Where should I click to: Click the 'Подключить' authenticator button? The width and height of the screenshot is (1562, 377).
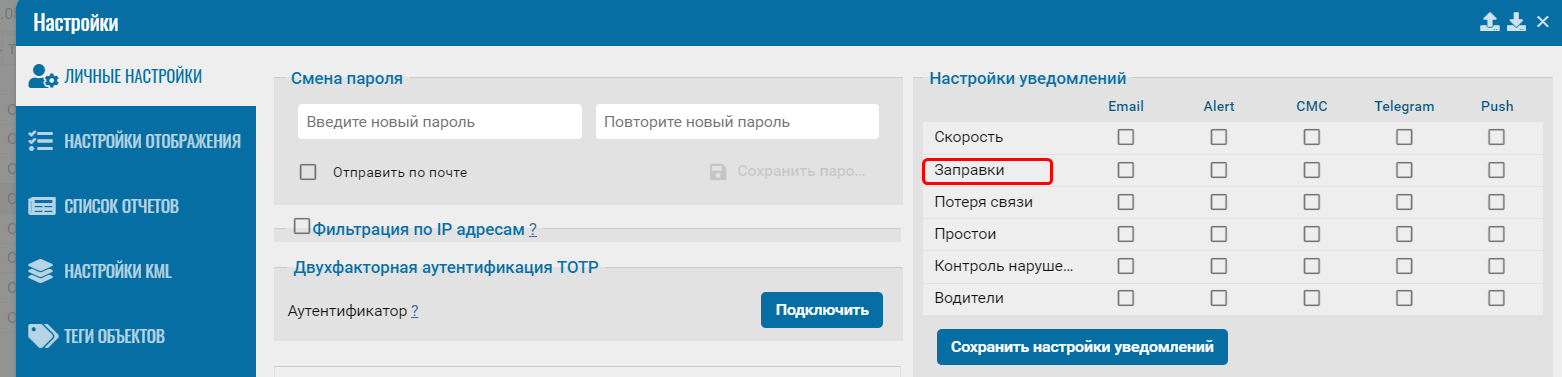point(822,310)
